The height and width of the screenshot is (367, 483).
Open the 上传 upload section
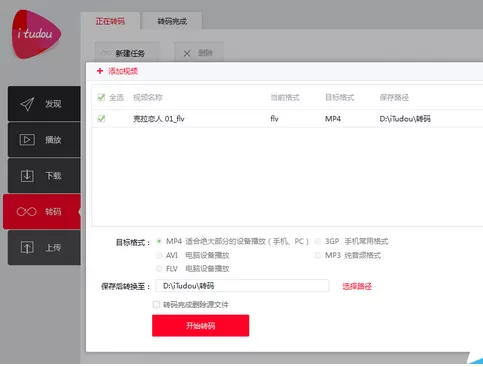44,248
